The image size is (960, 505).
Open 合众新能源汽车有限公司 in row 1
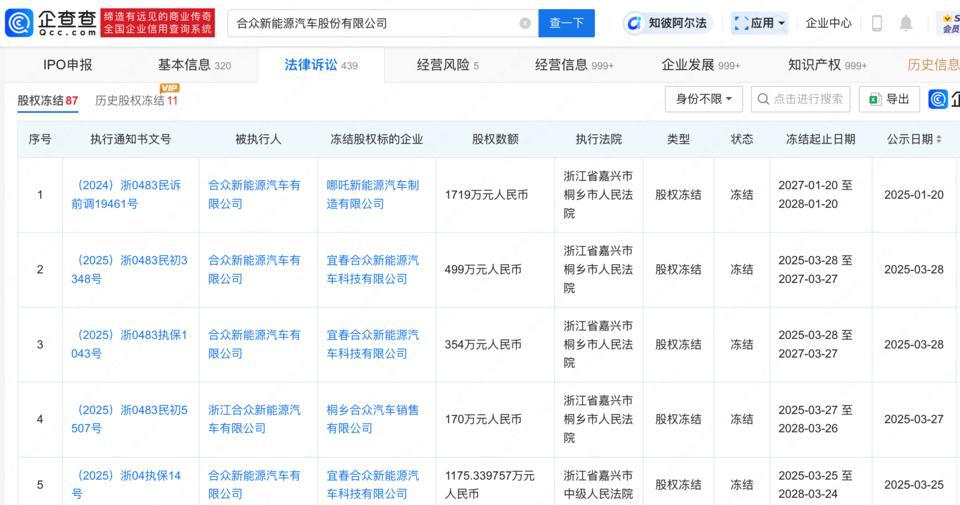[254, 195]
